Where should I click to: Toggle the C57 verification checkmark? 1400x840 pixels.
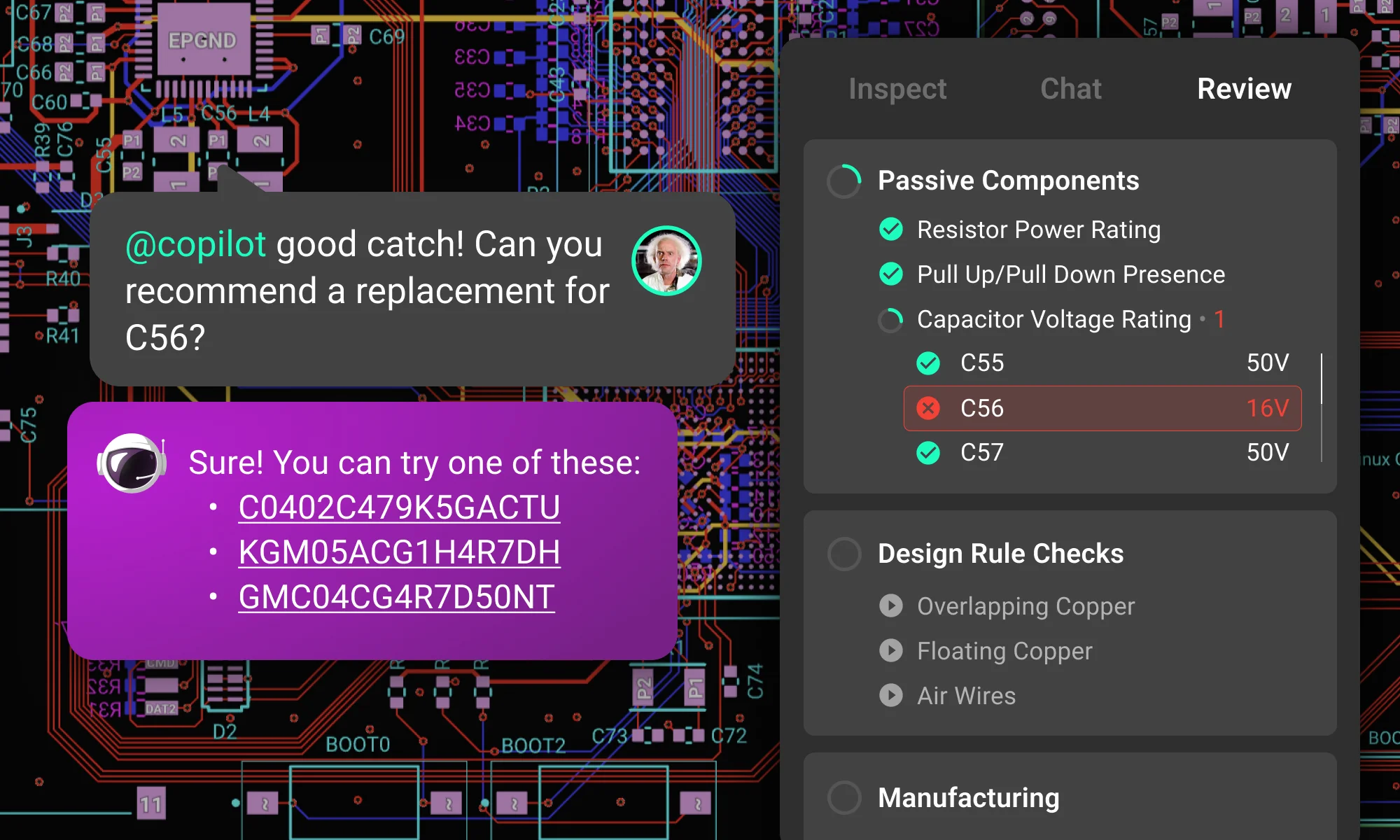point(927,453)
